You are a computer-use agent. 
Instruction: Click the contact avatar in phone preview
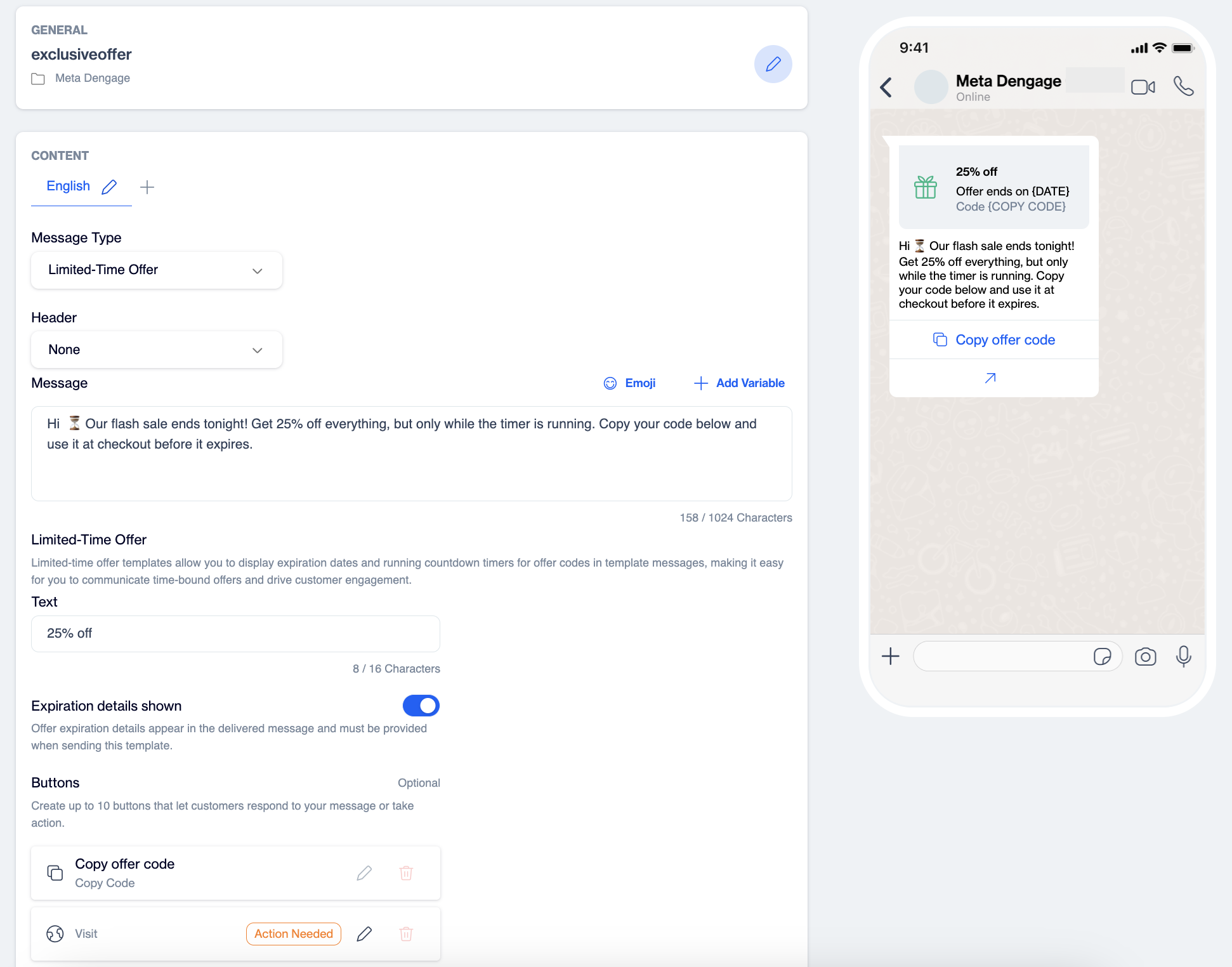pos(931,87)
